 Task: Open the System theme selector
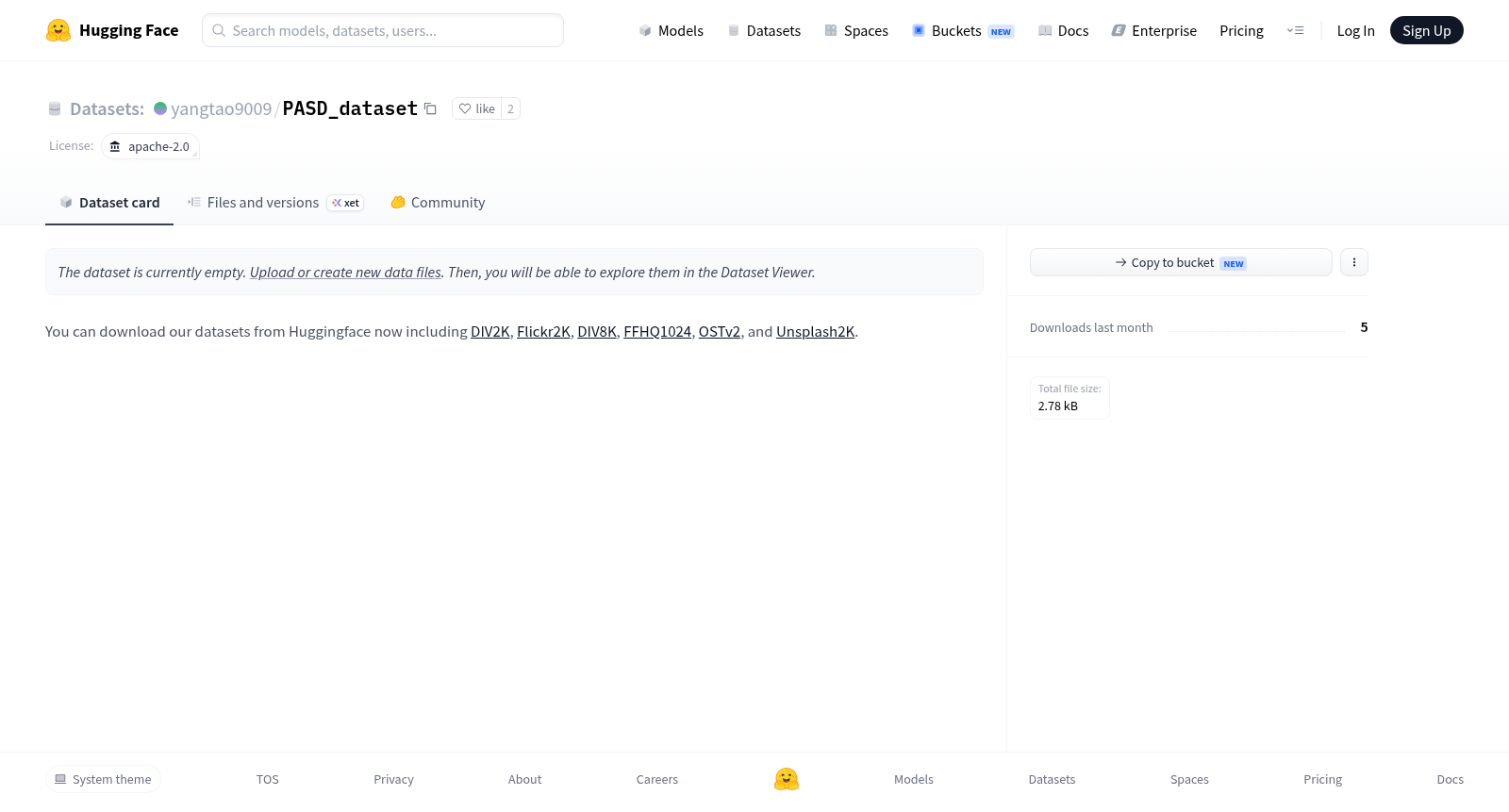103,779
